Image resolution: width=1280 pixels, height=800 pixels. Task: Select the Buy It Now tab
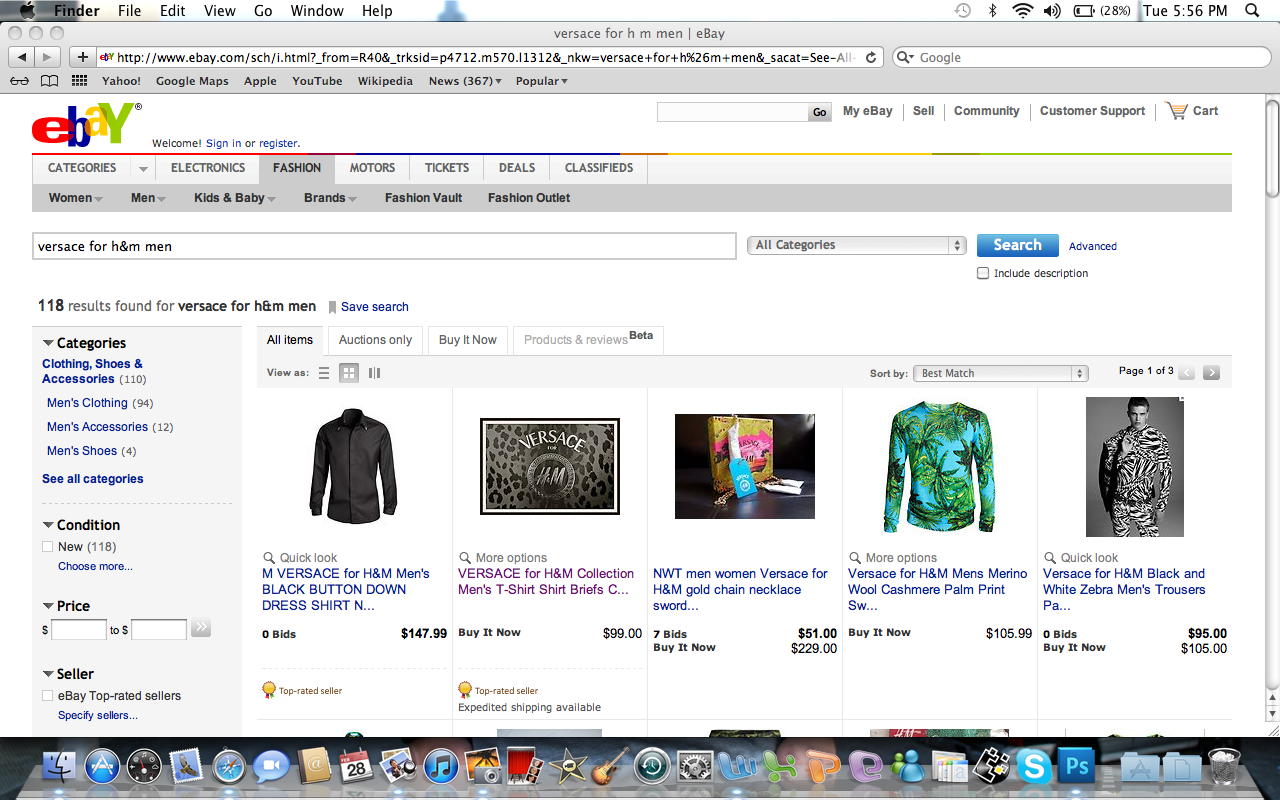click(x=468, y=340)
